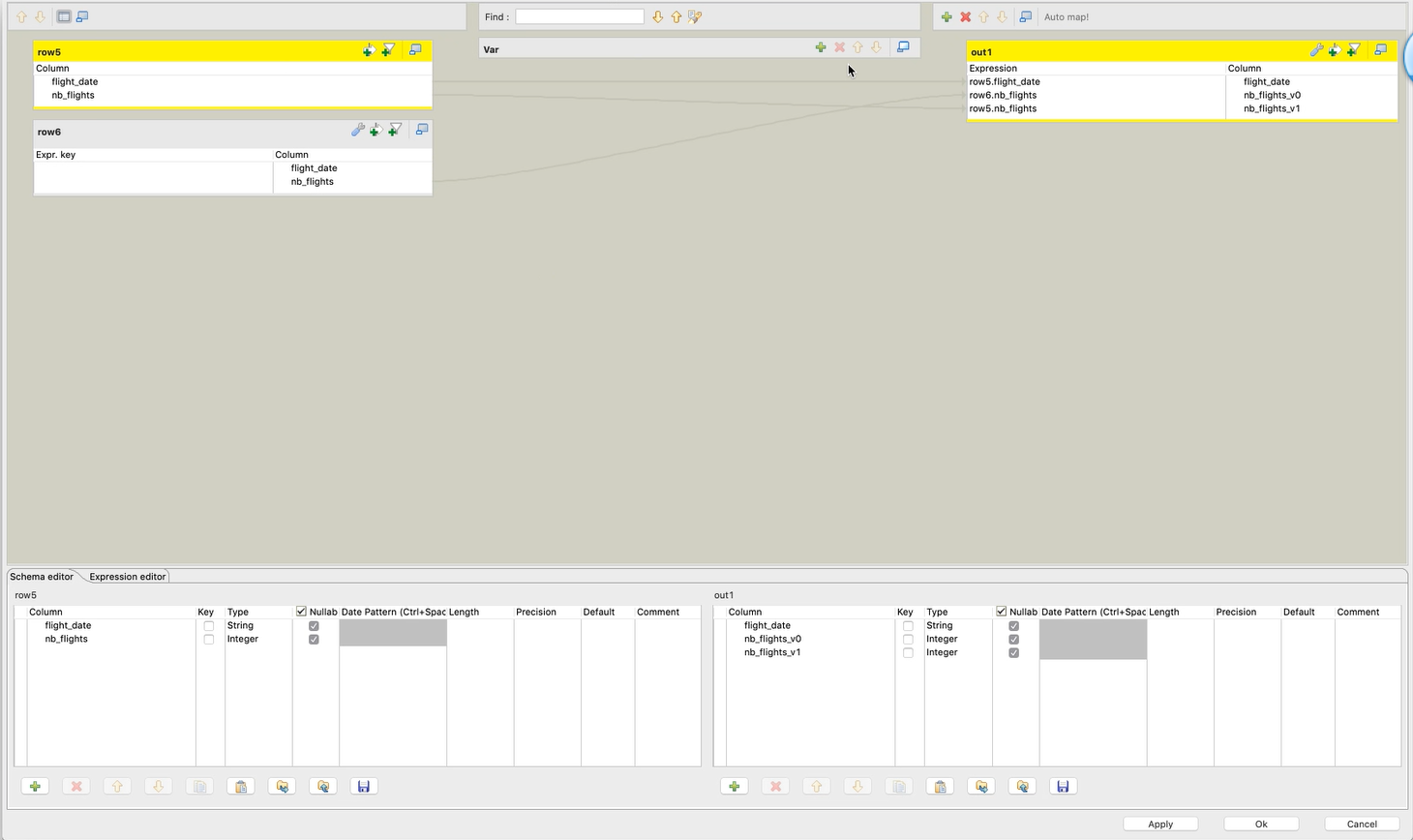Remove selected output table with red X
Viewport: 1413px width, 840px height.
965,16
